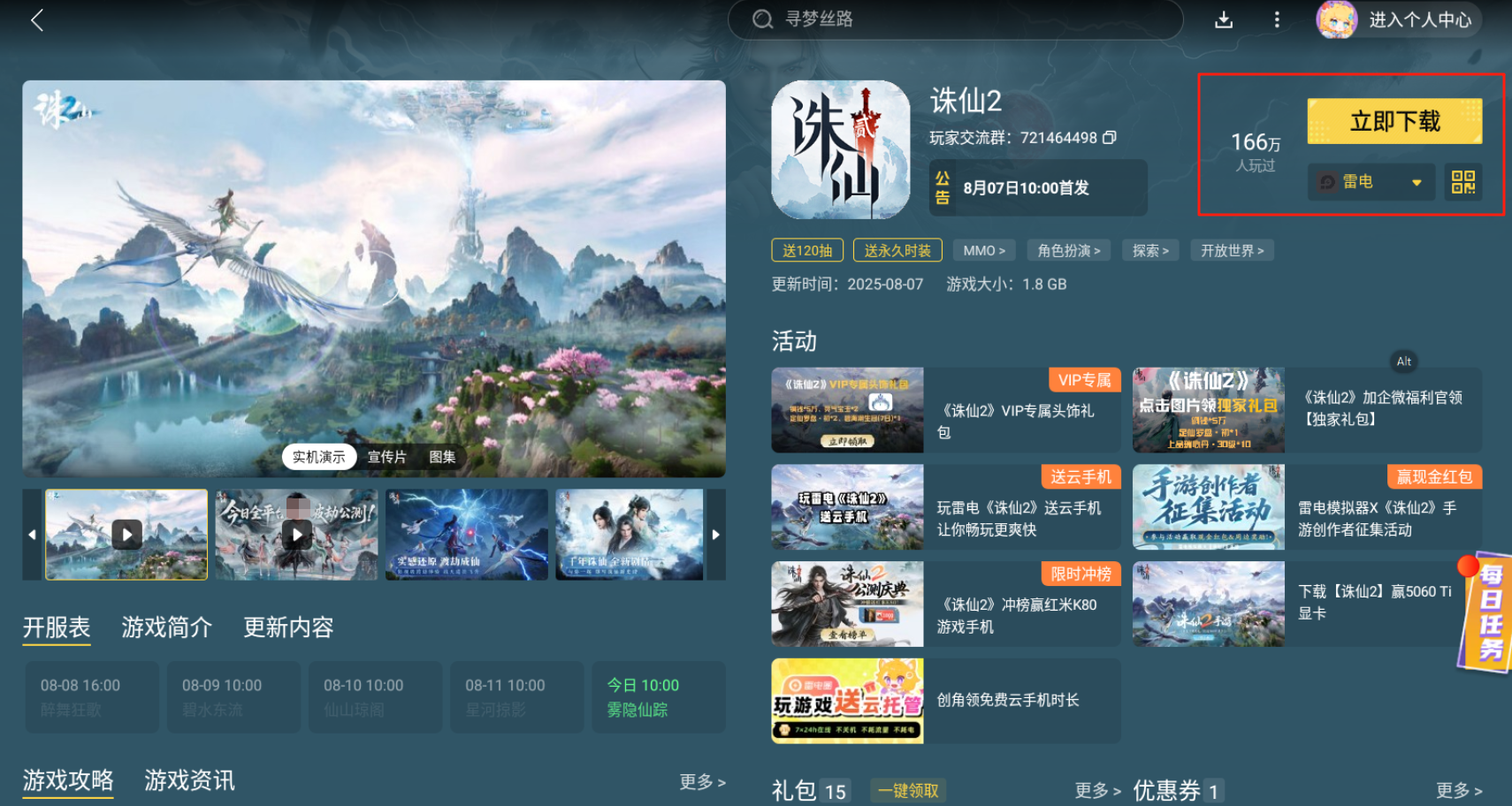Open the three-dot more options menu
Viewport: 1512px width, 806px height.
(1277, 19)
